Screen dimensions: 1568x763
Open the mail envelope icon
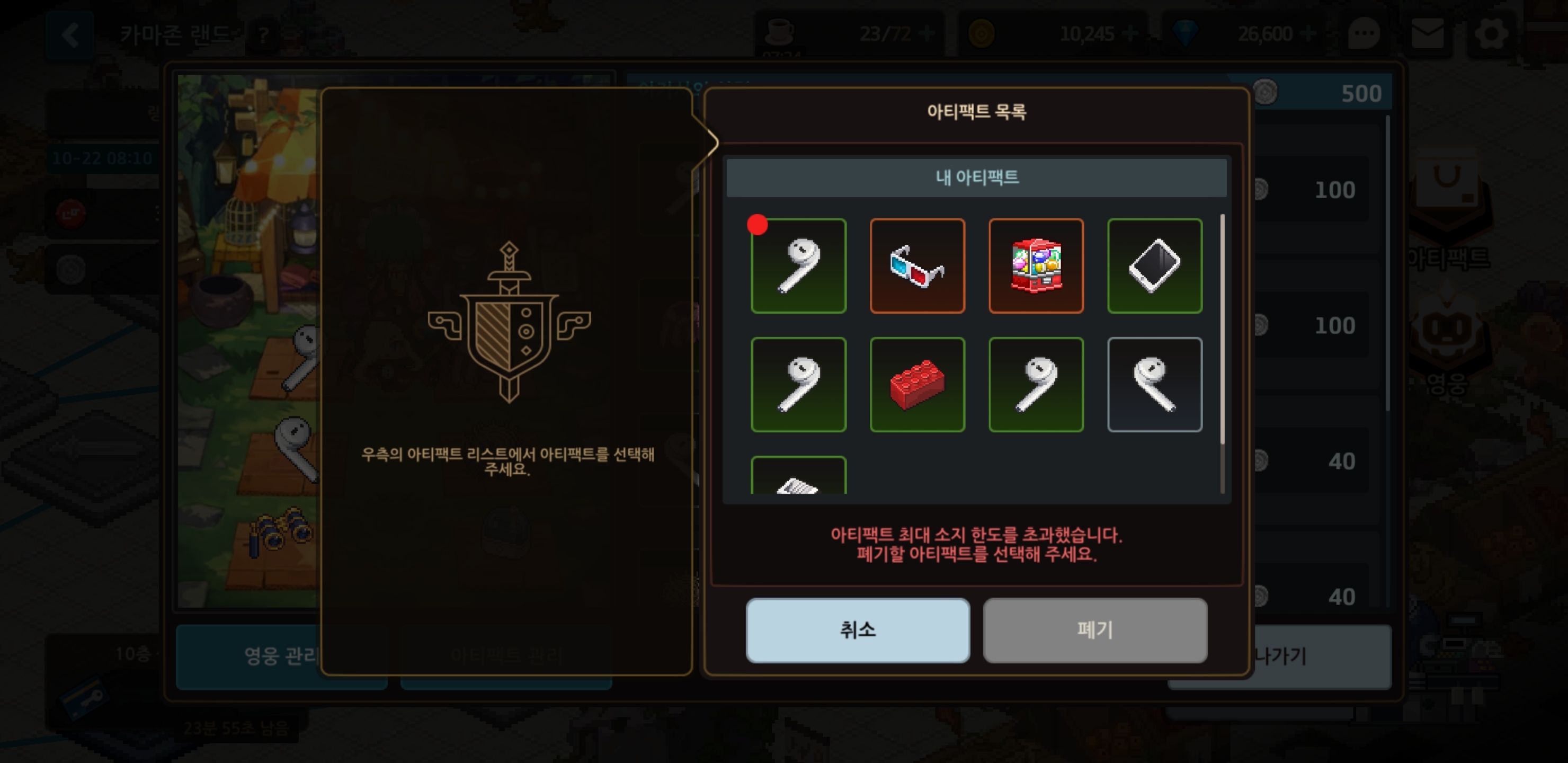[1428, 33]
